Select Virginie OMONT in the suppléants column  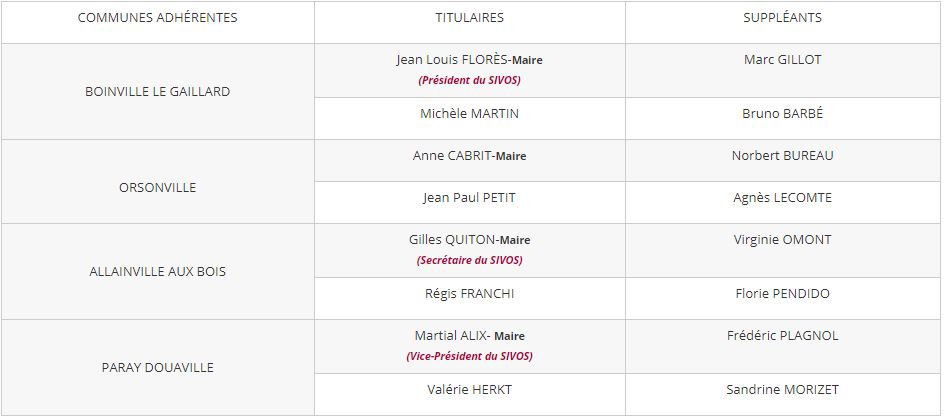[x=782, y=240]
